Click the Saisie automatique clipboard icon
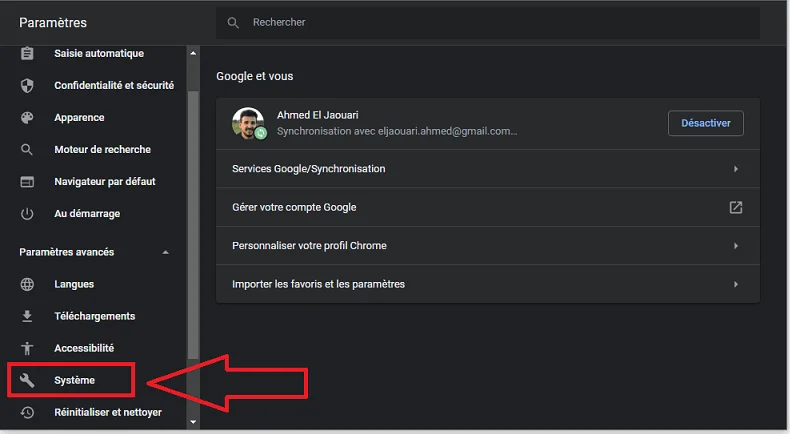 click(27, 53)
